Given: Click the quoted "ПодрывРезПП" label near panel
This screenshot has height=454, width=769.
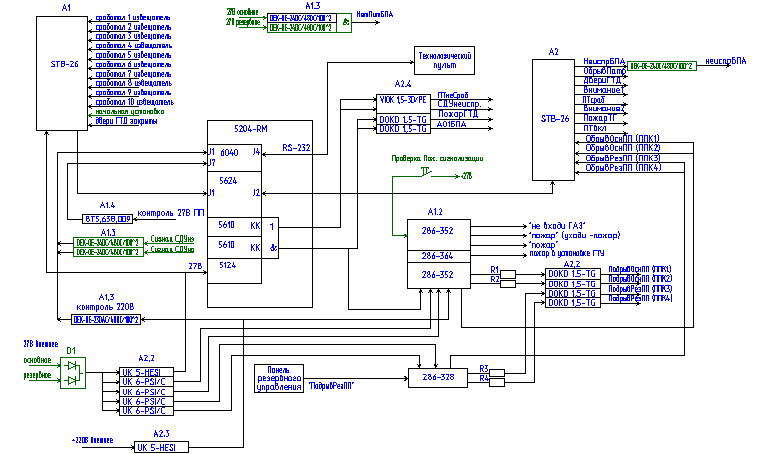Looking at the screenshot, I should point(332,386).
